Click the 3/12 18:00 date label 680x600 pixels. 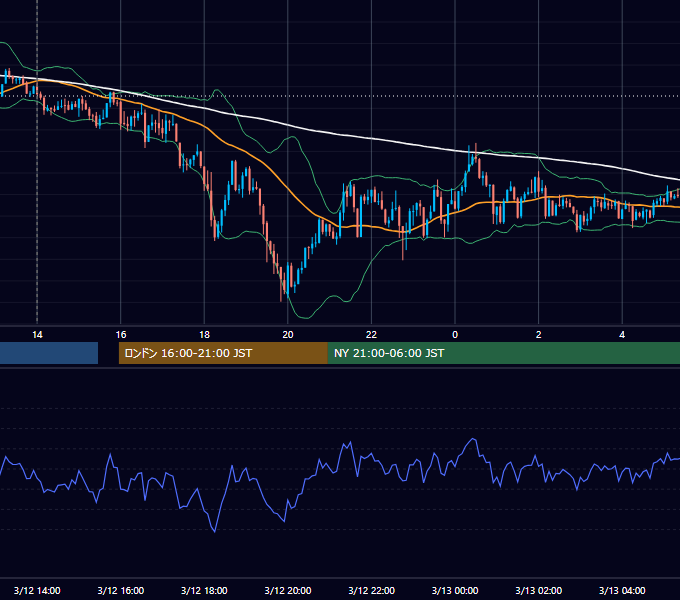tap(204, 590)
